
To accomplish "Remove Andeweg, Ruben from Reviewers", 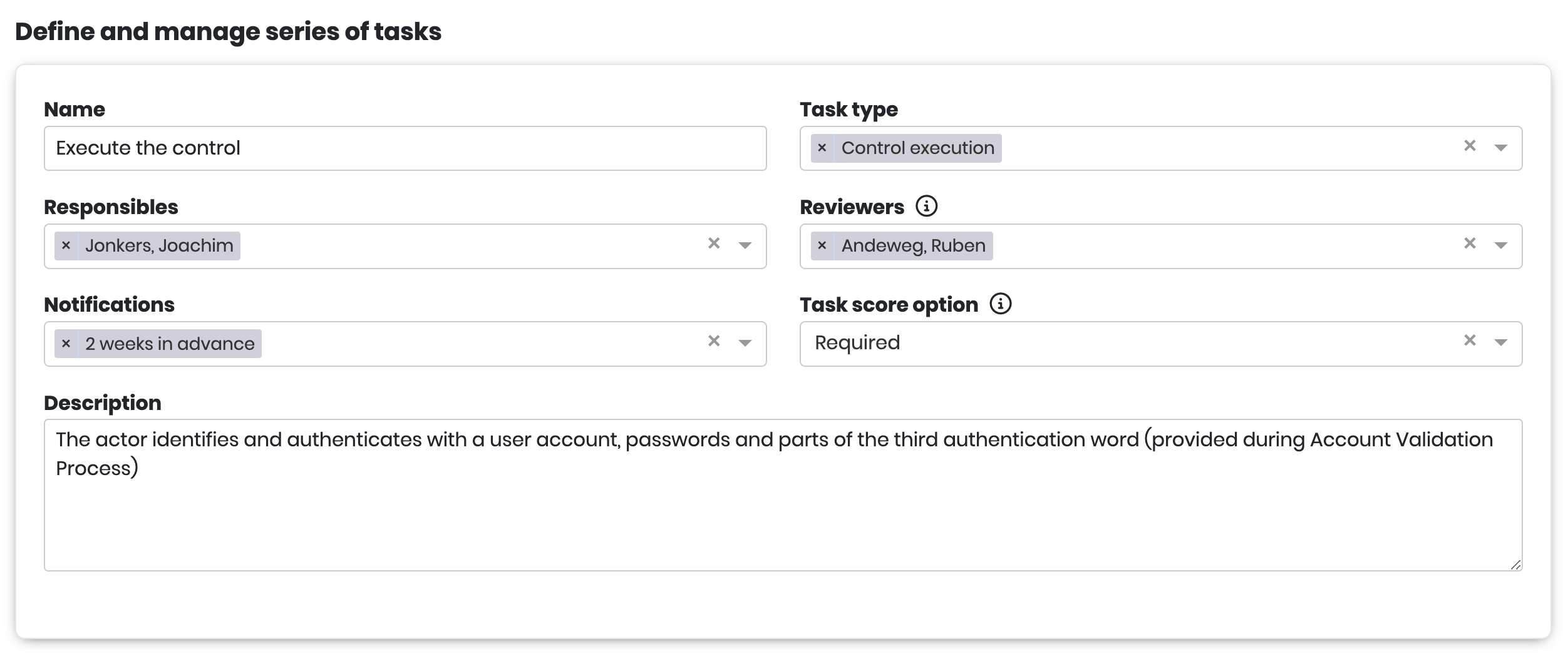I will click(822, 246).
